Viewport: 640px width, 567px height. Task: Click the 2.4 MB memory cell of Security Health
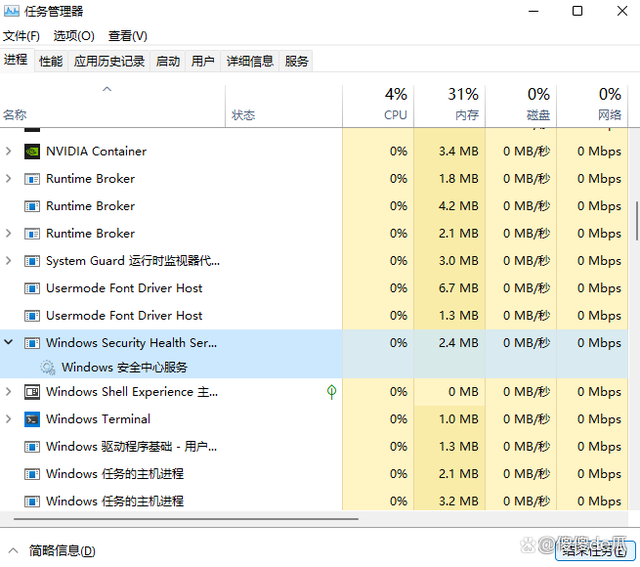pyautogui.click(x=449, y=343)
